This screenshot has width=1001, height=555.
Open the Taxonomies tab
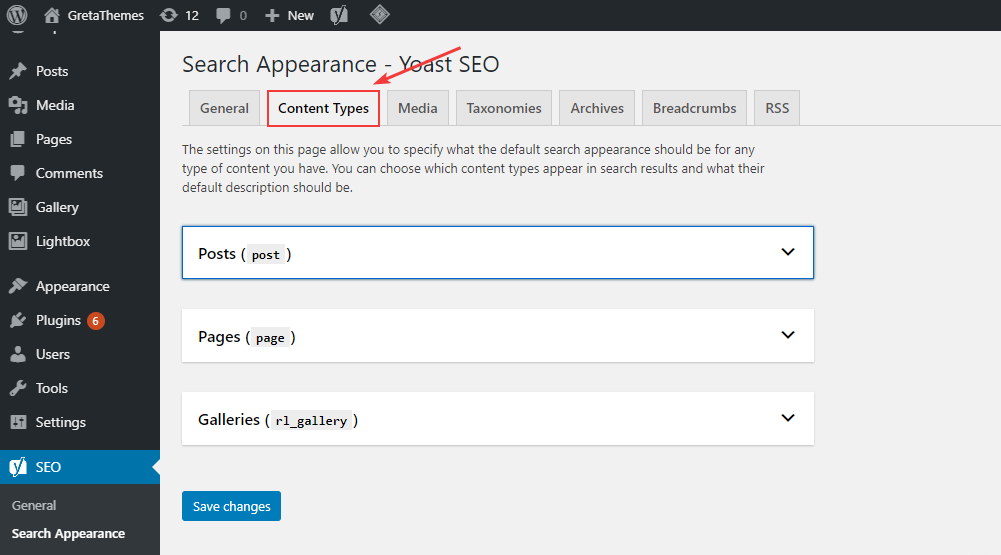pos(504,108)
